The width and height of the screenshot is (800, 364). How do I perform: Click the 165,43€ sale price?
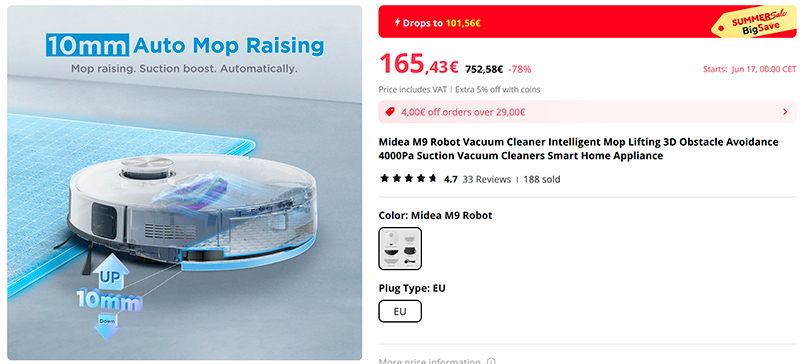419,64
